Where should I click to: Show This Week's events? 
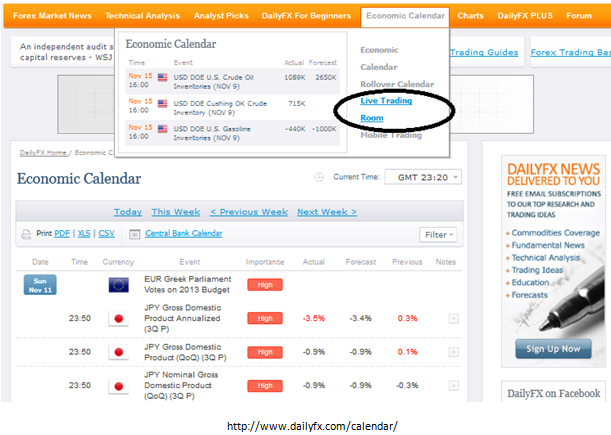coord(176,212)
